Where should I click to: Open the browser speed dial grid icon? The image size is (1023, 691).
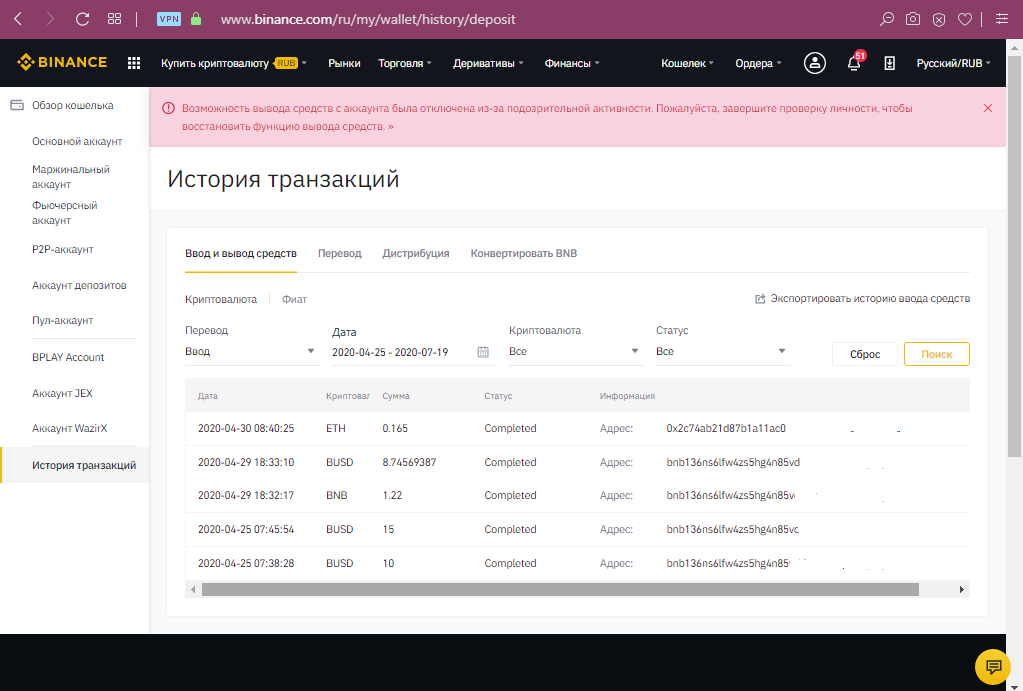coord(114,19)
